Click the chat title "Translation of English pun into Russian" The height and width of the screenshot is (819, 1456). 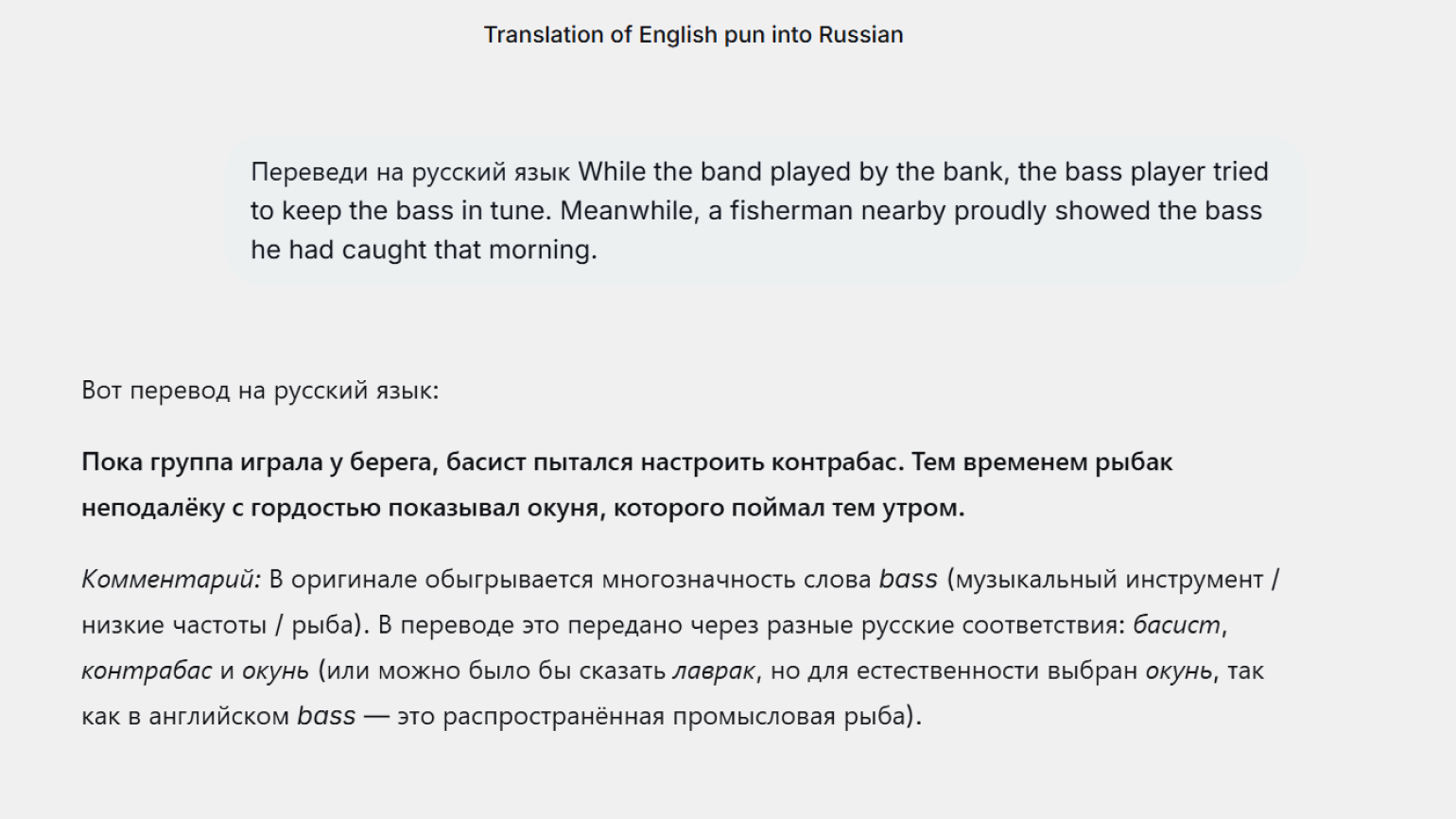point(693,35)
